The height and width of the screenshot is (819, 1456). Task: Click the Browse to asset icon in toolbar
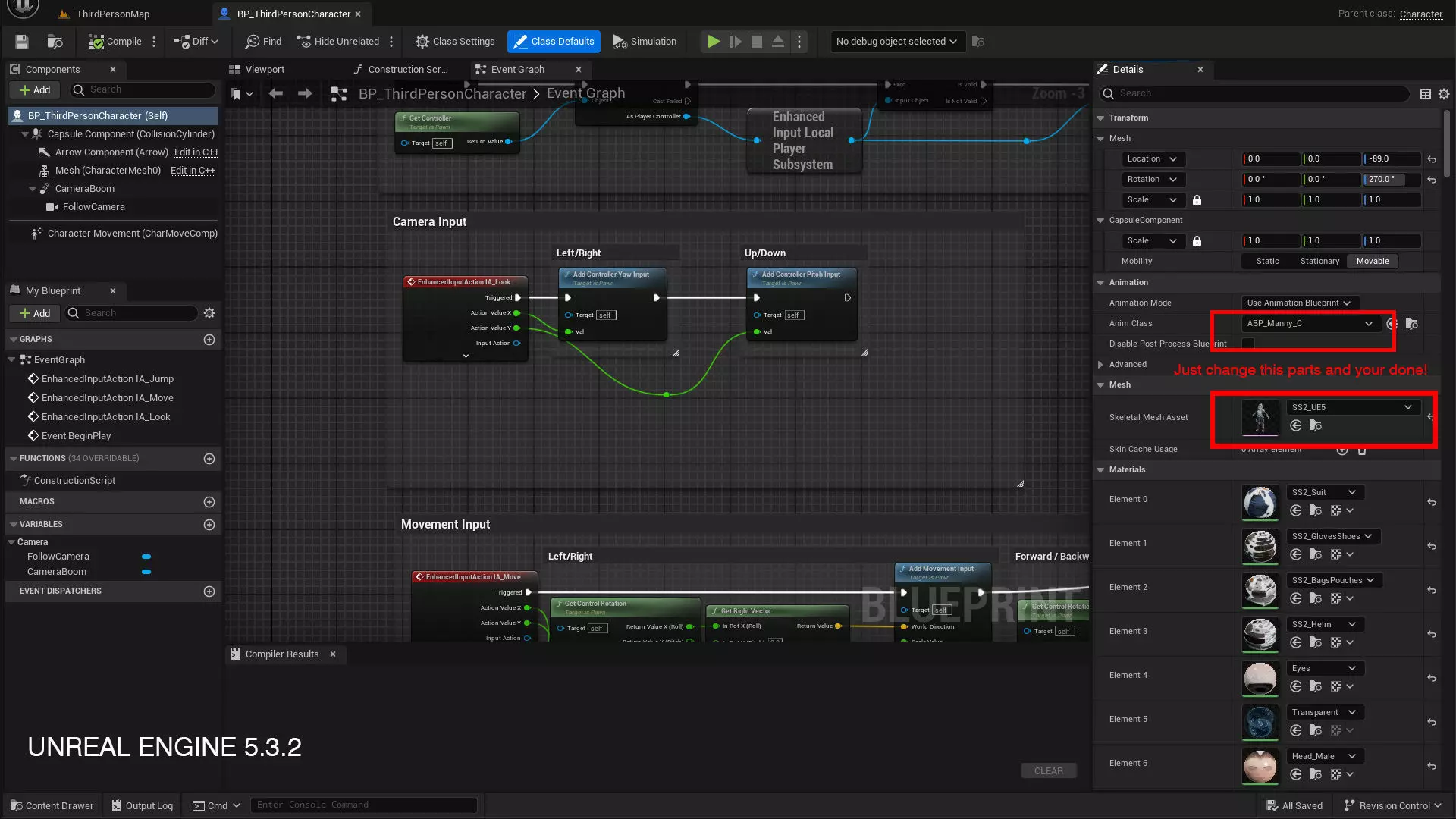55,42
